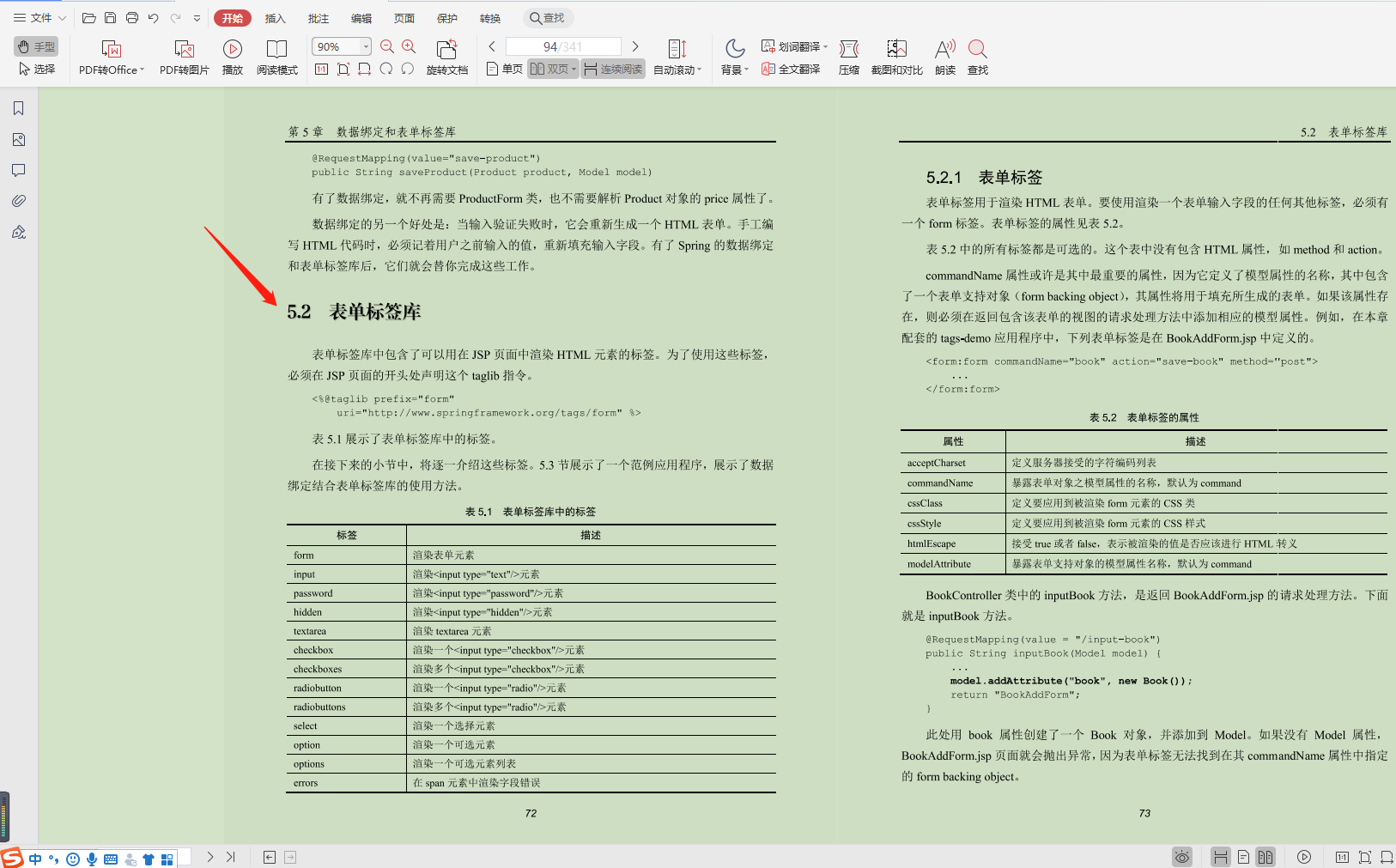This screenshot has width=1396, height=868.
Task: Toggle 单页 single page view
Action: [505, 69]
